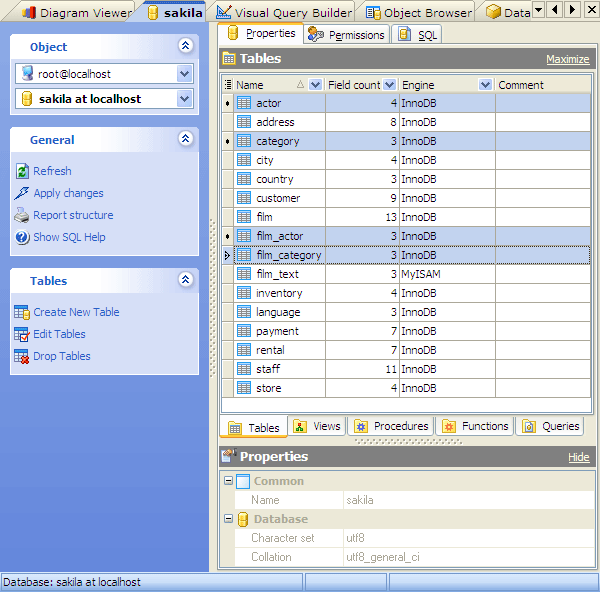Click the Refresh icon in General panel
The width and height of the screenshot is (600, 592).
pyautogui.click(x=22, y=171)
